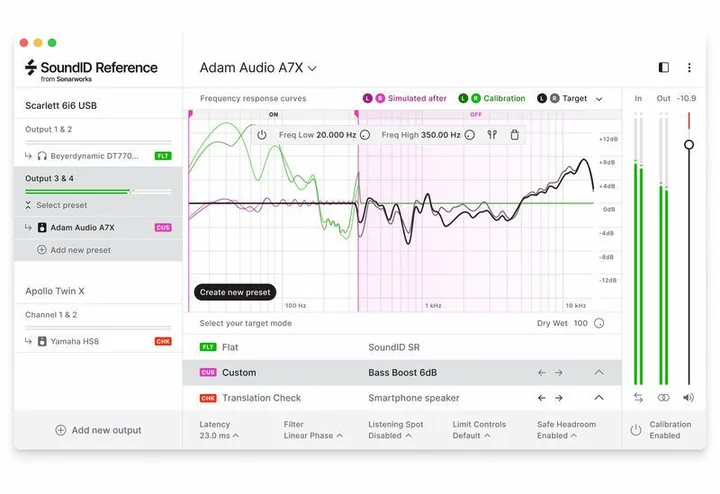Toggle Simulated after left channel L

367,98
